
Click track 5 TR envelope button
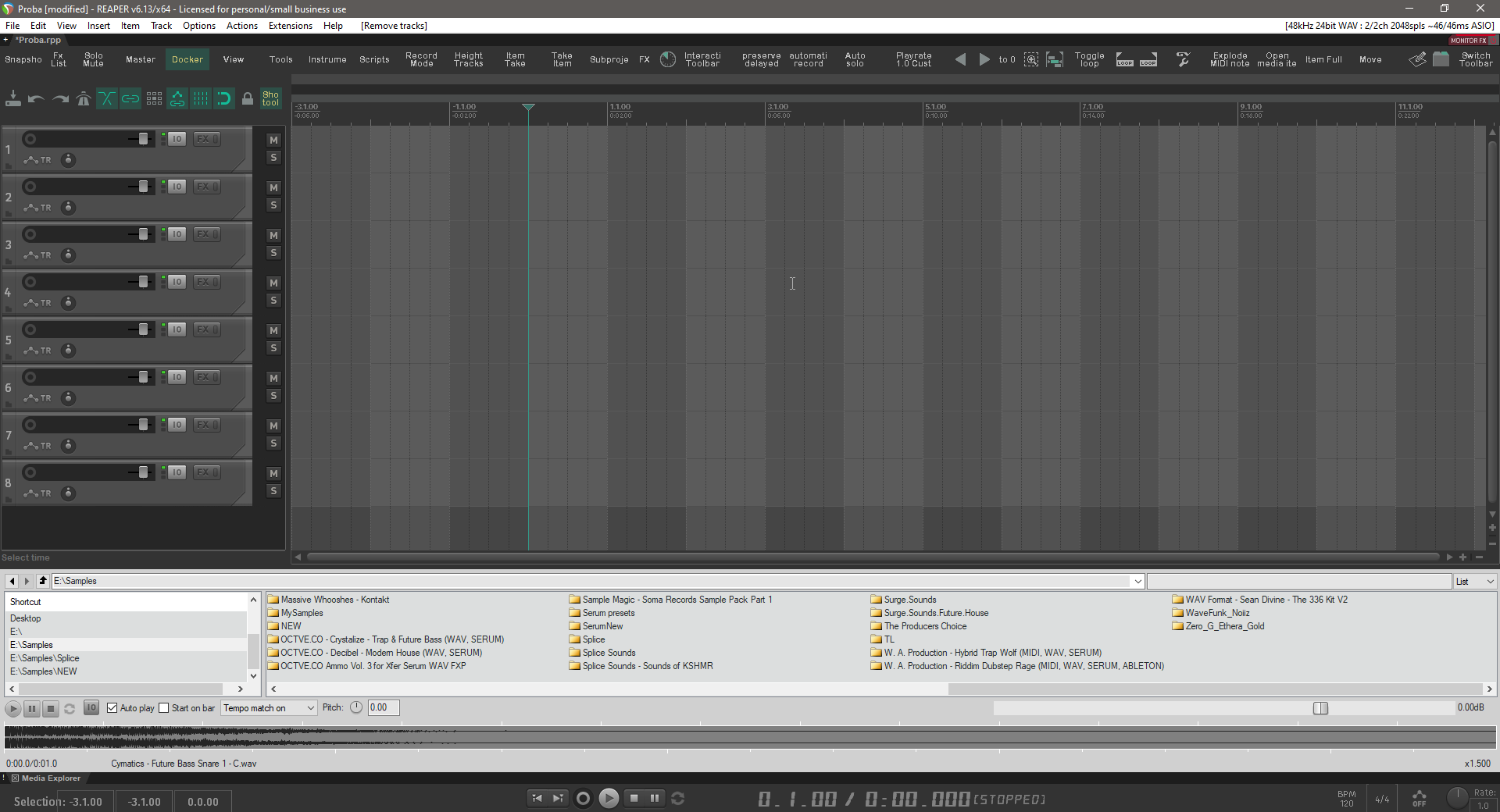point(37,351)
